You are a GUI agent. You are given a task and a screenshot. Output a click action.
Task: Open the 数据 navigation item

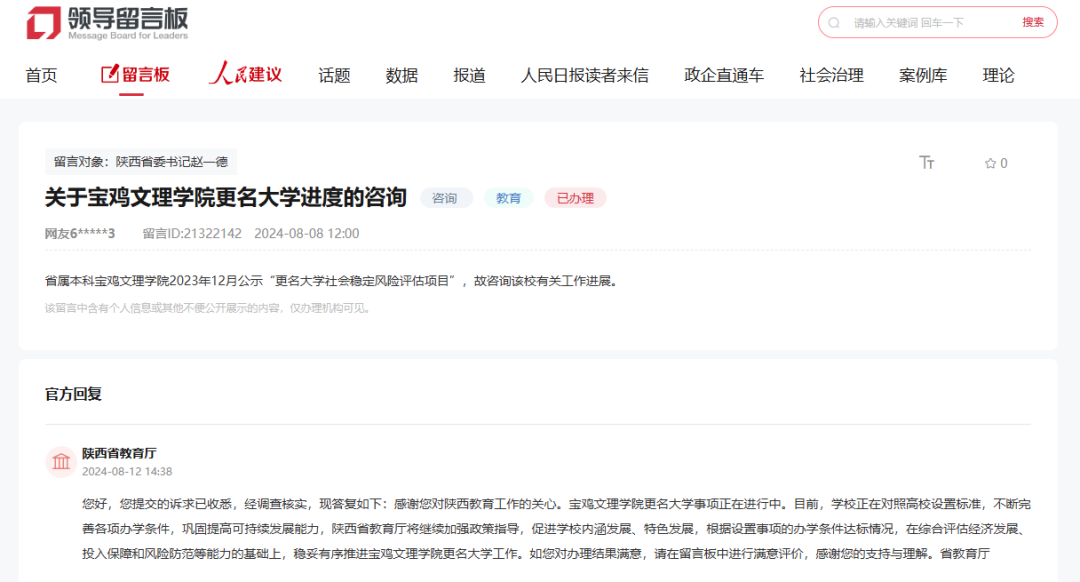[x=402, y=75]
